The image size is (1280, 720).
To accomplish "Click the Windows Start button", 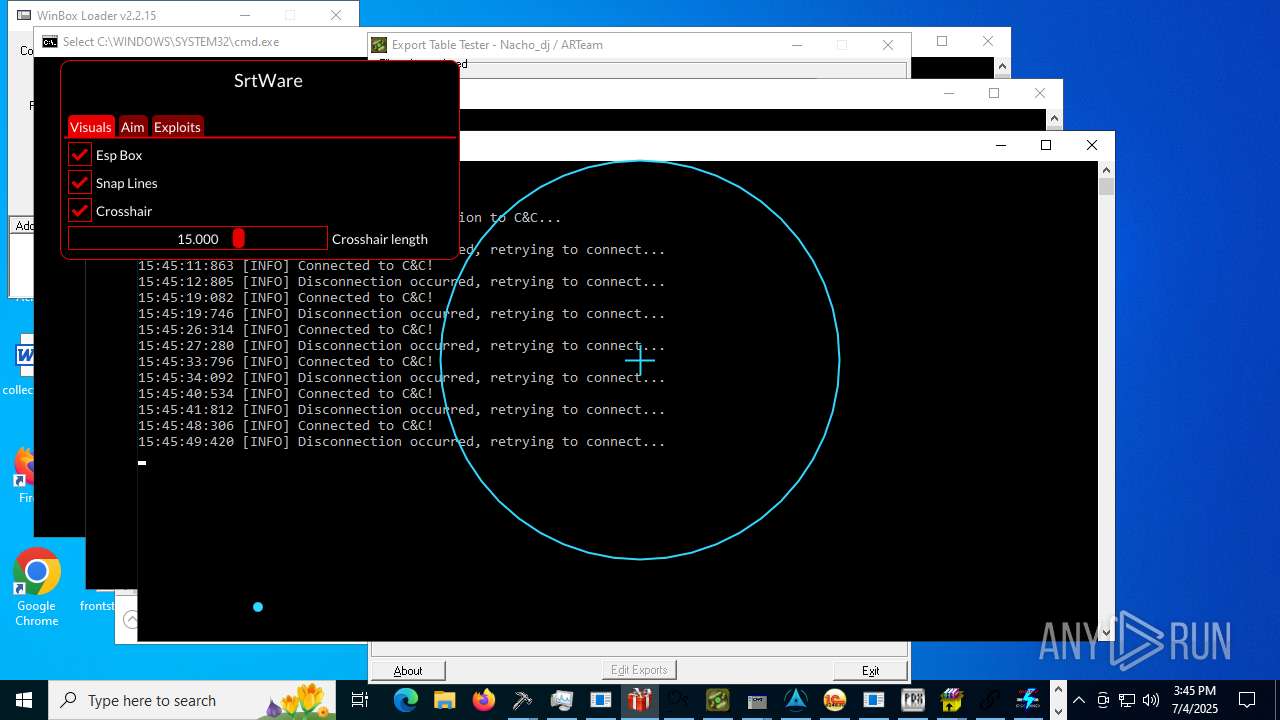I will pyautogui.click(x=24, y=700).
